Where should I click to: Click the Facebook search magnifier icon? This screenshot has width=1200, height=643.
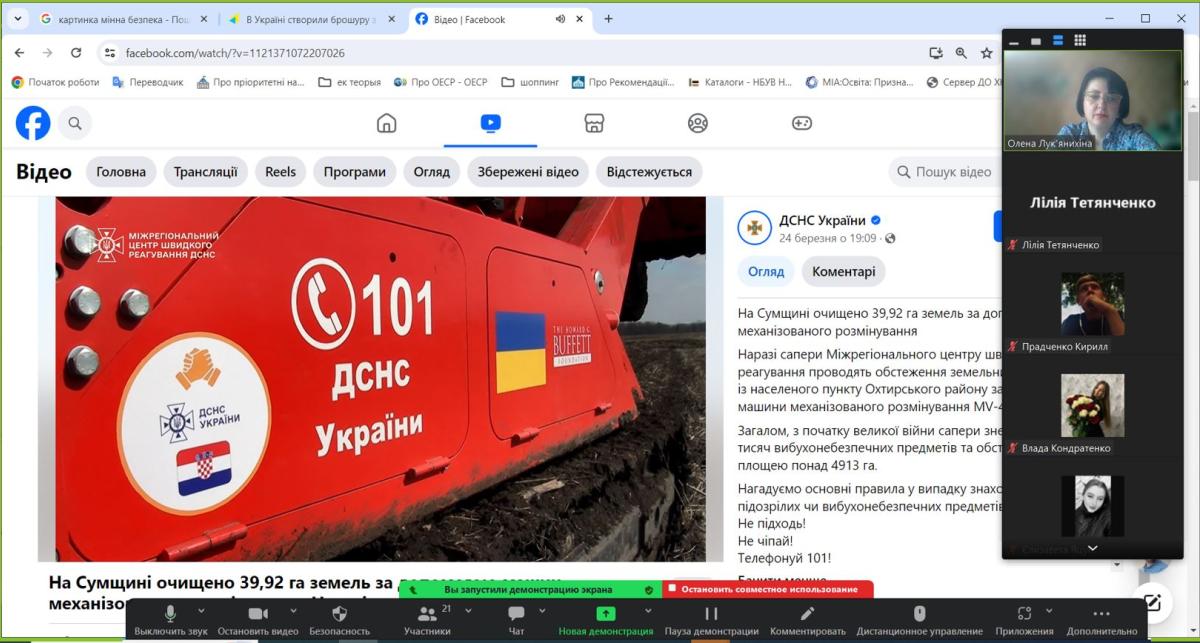coord(74,124)
